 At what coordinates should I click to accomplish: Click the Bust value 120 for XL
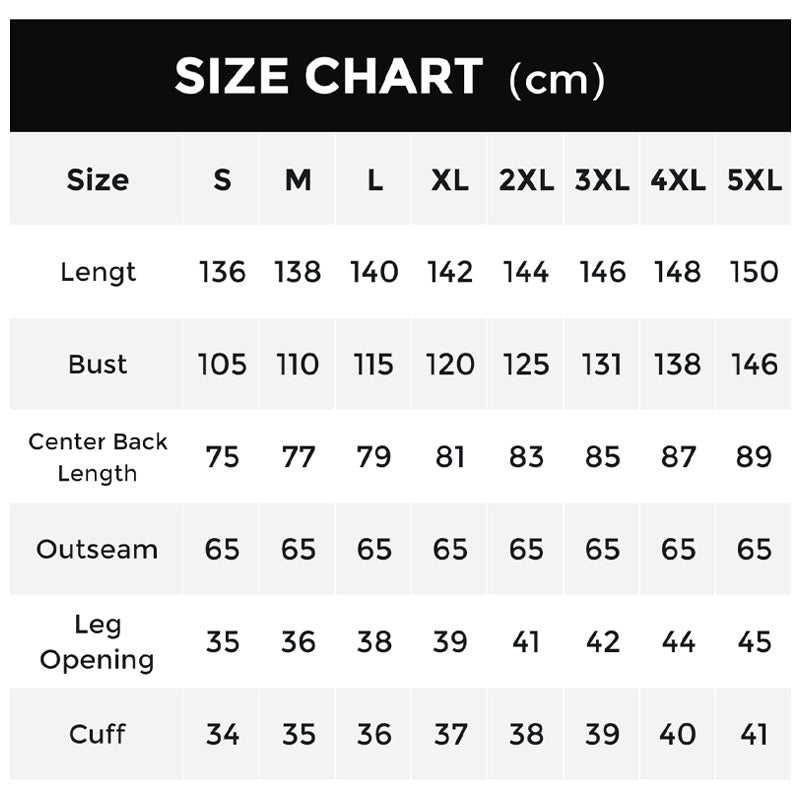450,364
